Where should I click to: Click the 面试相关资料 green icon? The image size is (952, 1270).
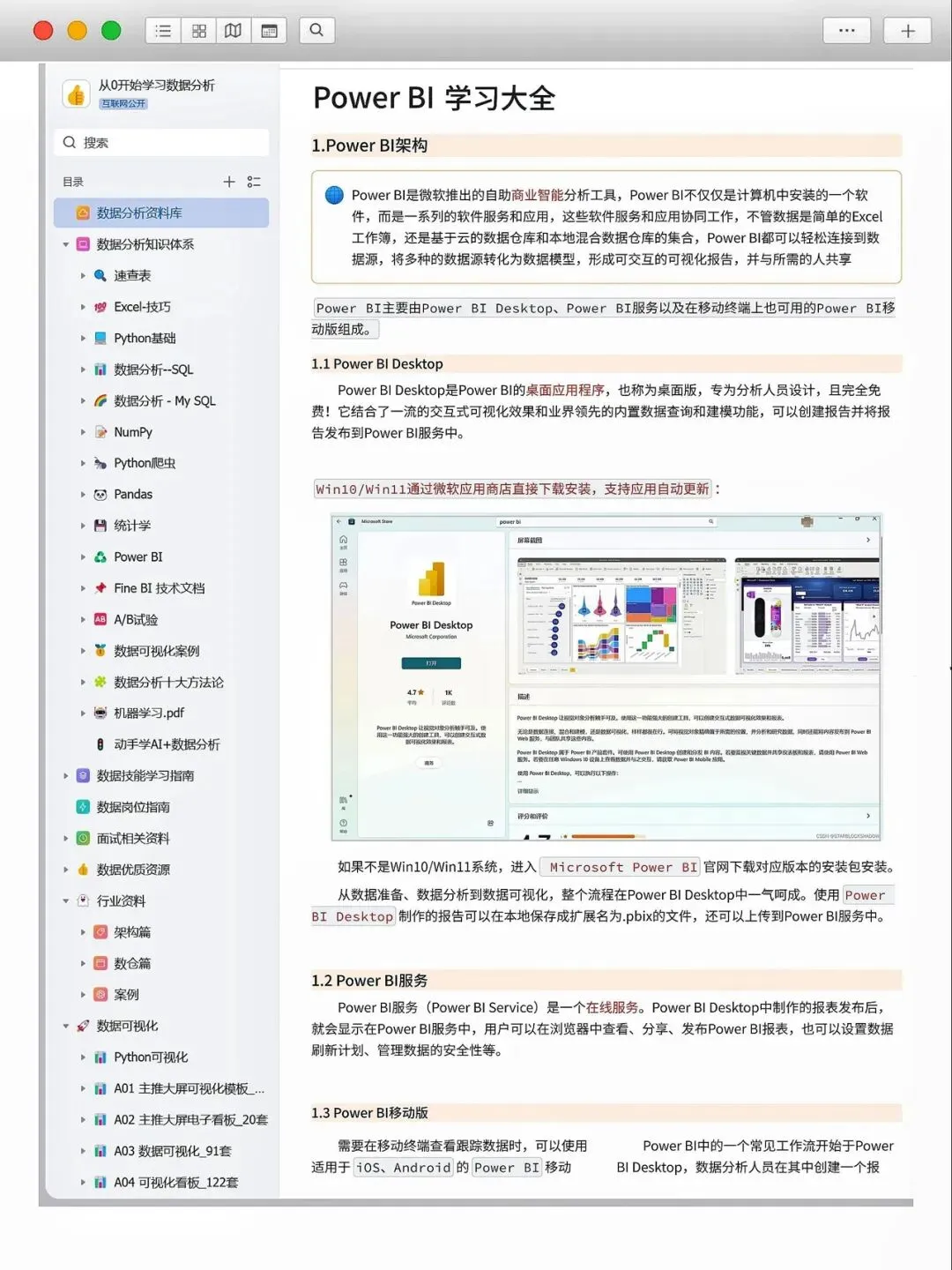click(83, 839)
